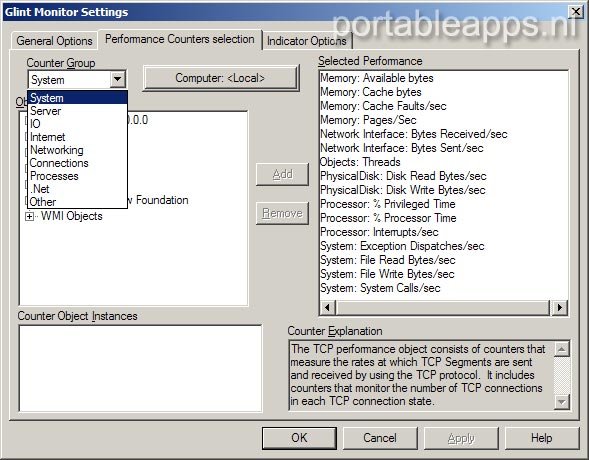The image size is (589, 460).
Task: Select the WMI Objects tree item
Action: coord(72,216)
